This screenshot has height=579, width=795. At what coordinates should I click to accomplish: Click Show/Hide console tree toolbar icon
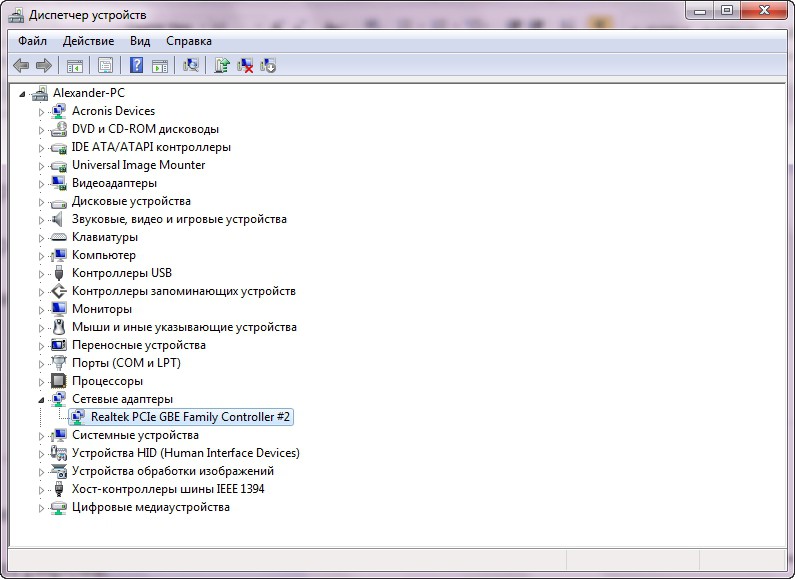tap(74, 66)
